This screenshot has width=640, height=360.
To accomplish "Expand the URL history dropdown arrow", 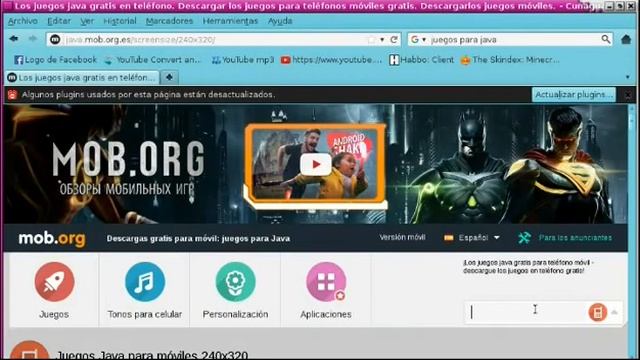I will click(382, 40).
